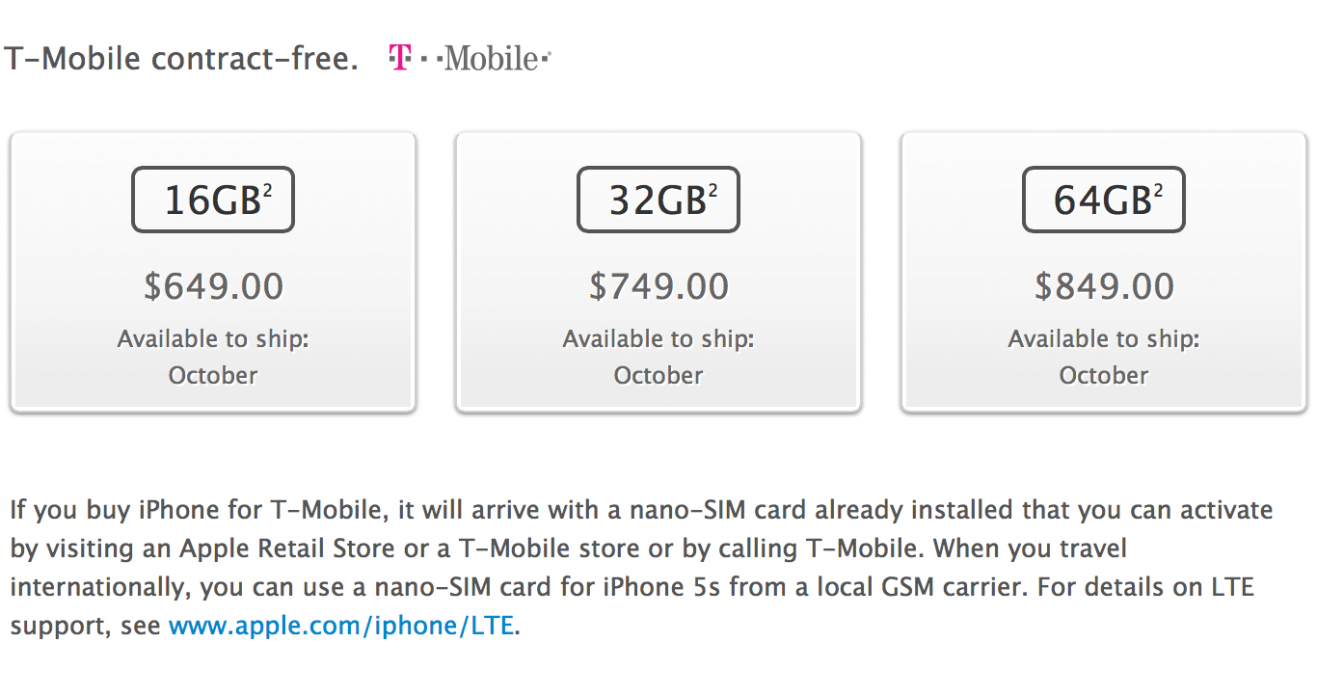Image resolution: width=1344 pixels, height=696 pixels.
Task: Click the paragraph line starting "If you buy iPhone"
Action: coord(640,510)
